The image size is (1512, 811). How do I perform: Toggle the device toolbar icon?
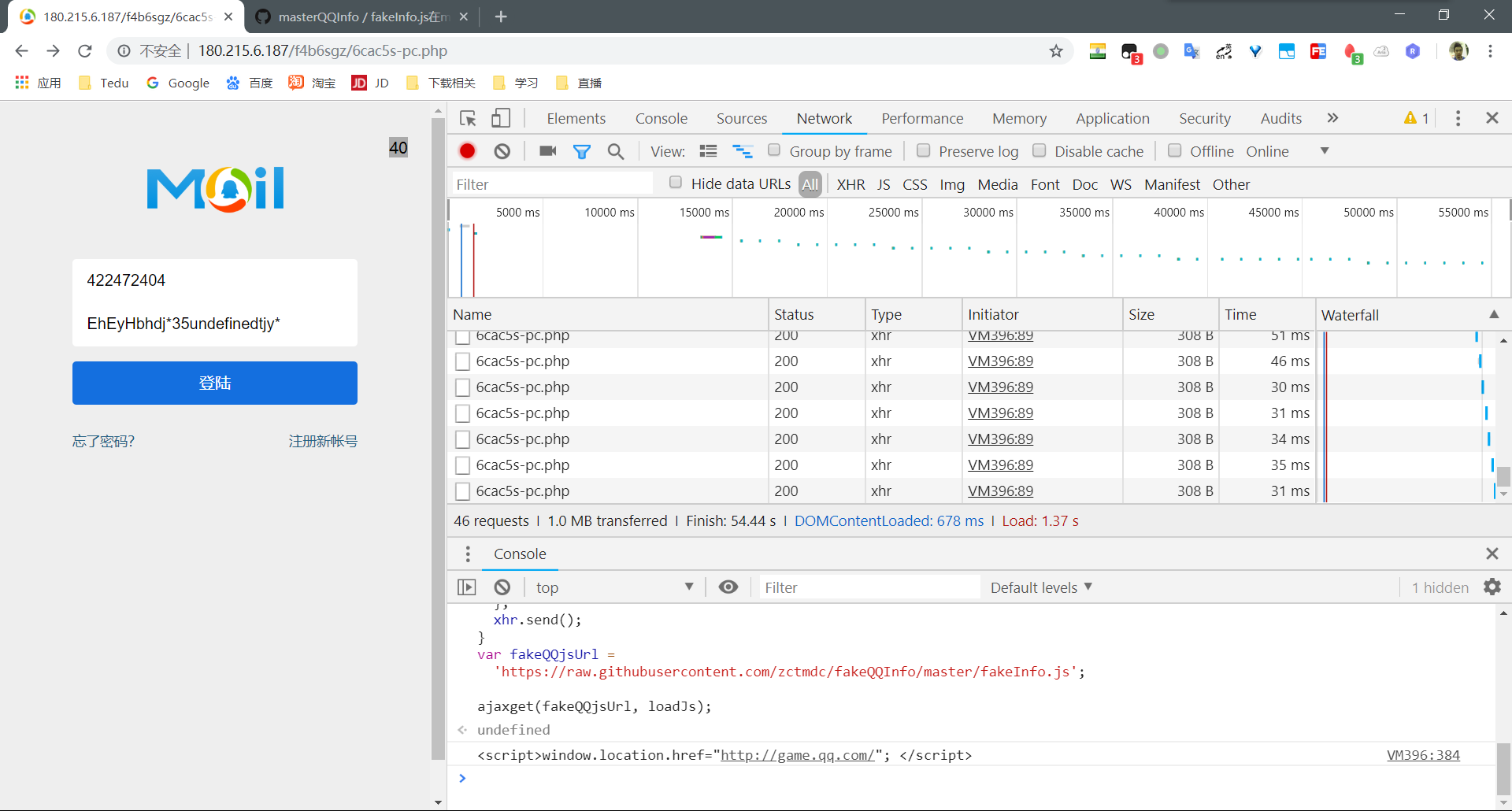coord(501,118)
